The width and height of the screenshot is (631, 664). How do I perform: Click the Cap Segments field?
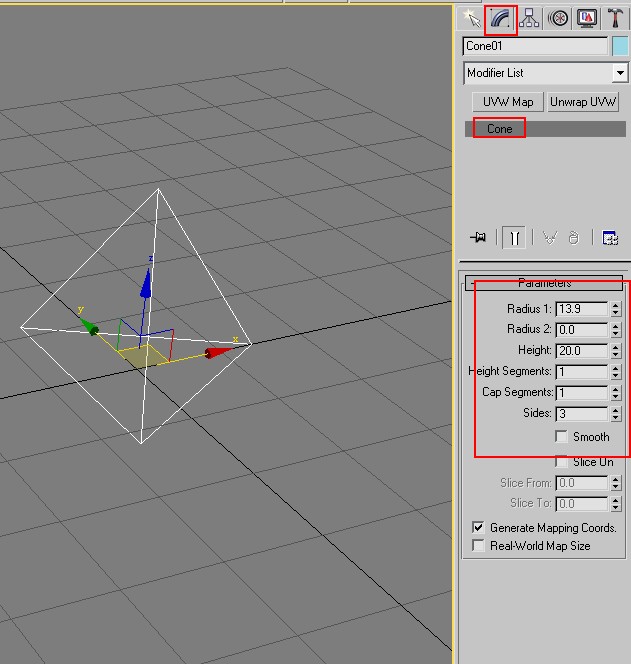(581, 393)
